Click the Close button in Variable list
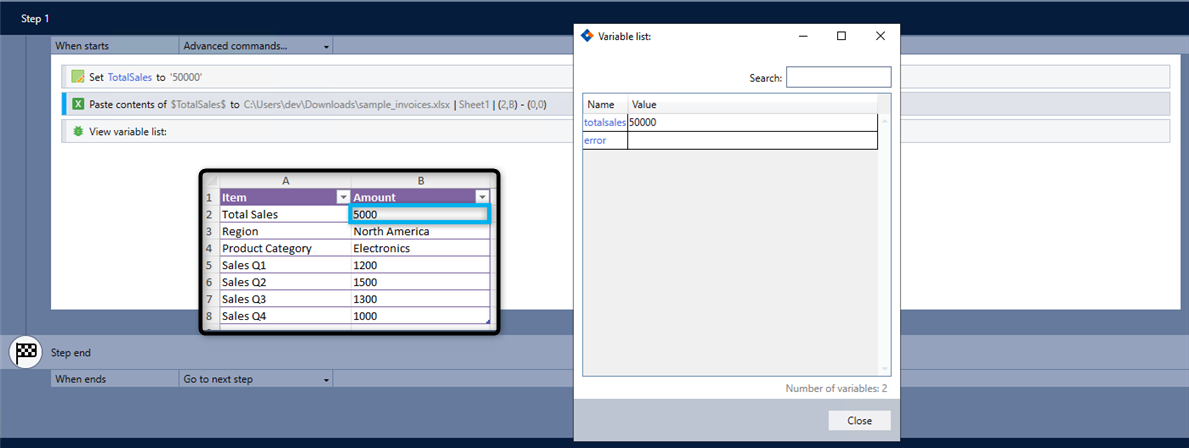1189x448 pixels. (x=859, y=421)
